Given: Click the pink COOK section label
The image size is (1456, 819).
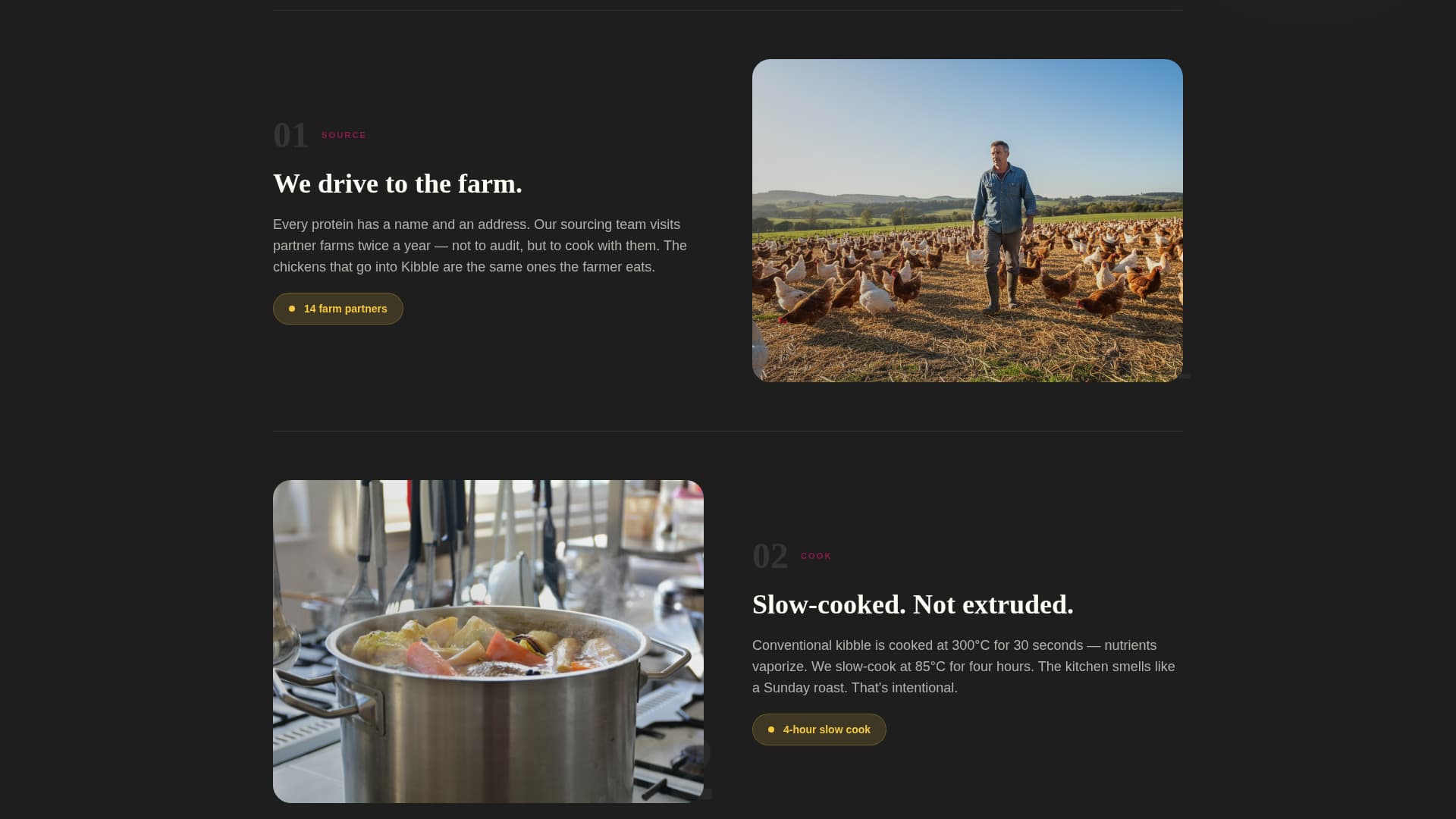Looking at the screenshot, I should [x=816, y=556].
